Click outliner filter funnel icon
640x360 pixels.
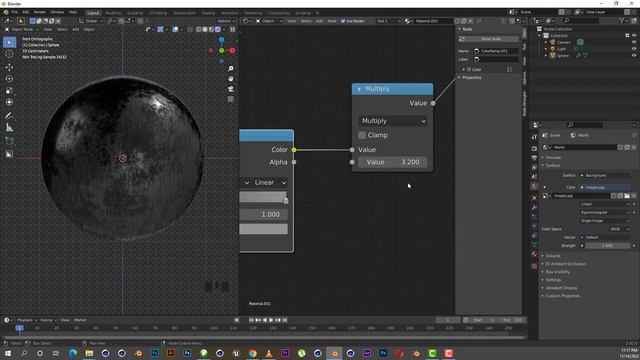pos(621,20)
